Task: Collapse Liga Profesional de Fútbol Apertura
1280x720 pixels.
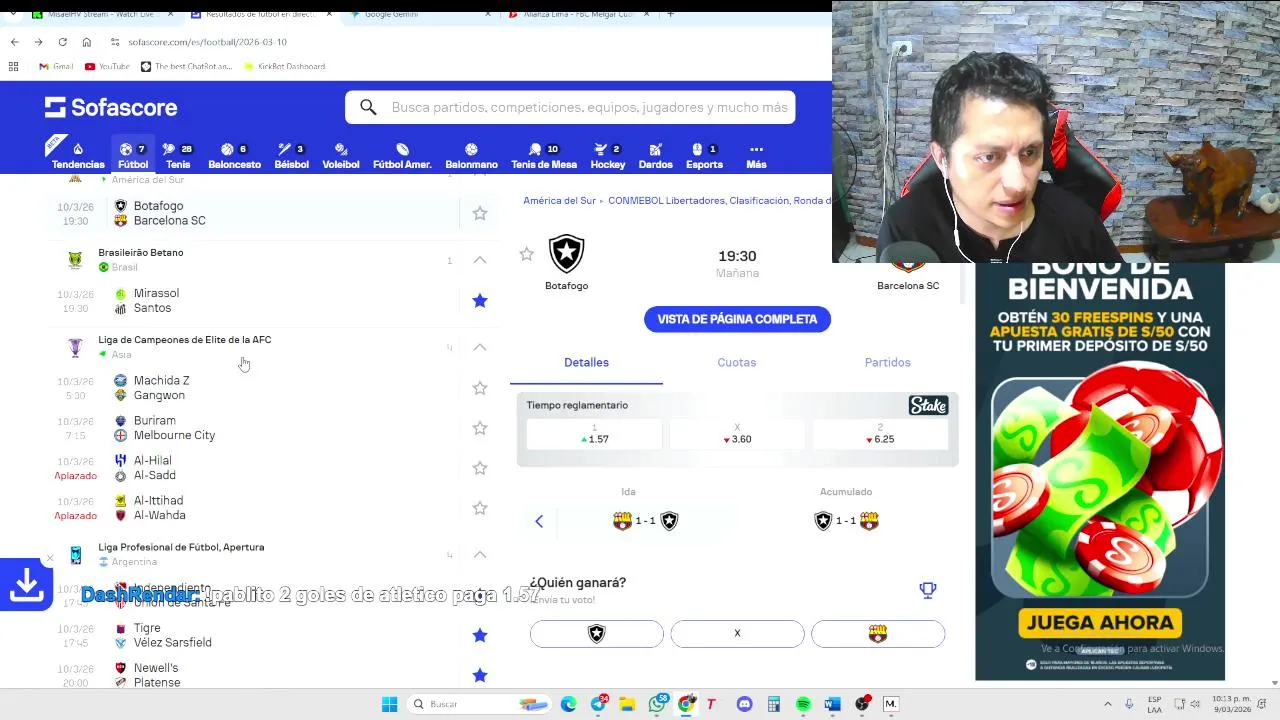Action: tap(480, 554)
